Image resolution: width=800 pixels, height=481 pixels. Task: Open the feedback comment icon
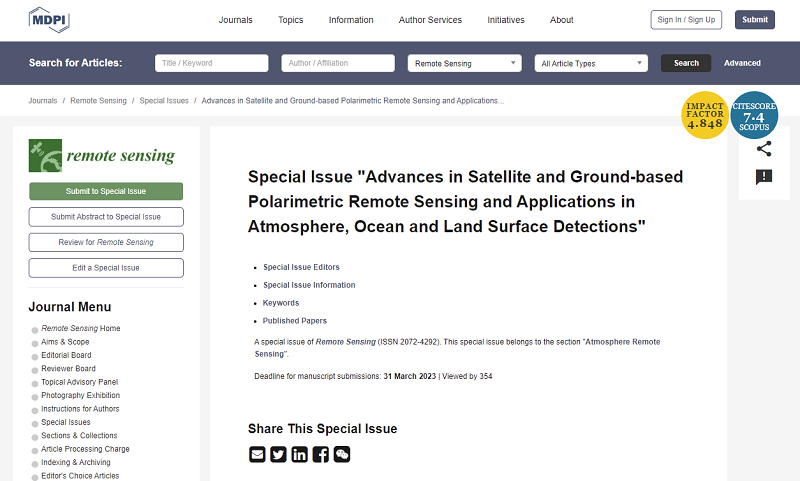[764, 178]
